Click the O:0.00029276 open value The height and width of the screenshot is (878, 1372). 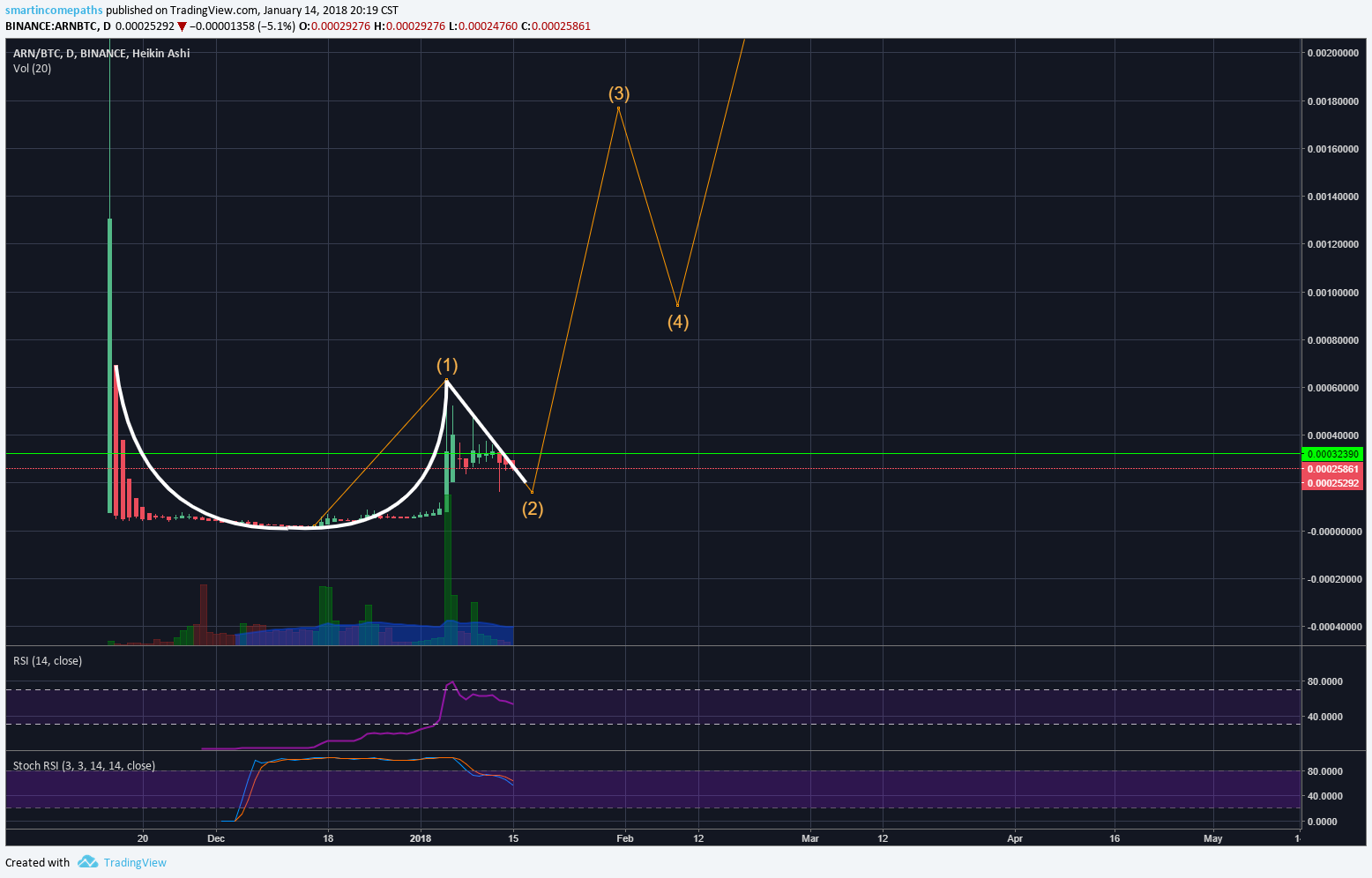tap(335, 26)
